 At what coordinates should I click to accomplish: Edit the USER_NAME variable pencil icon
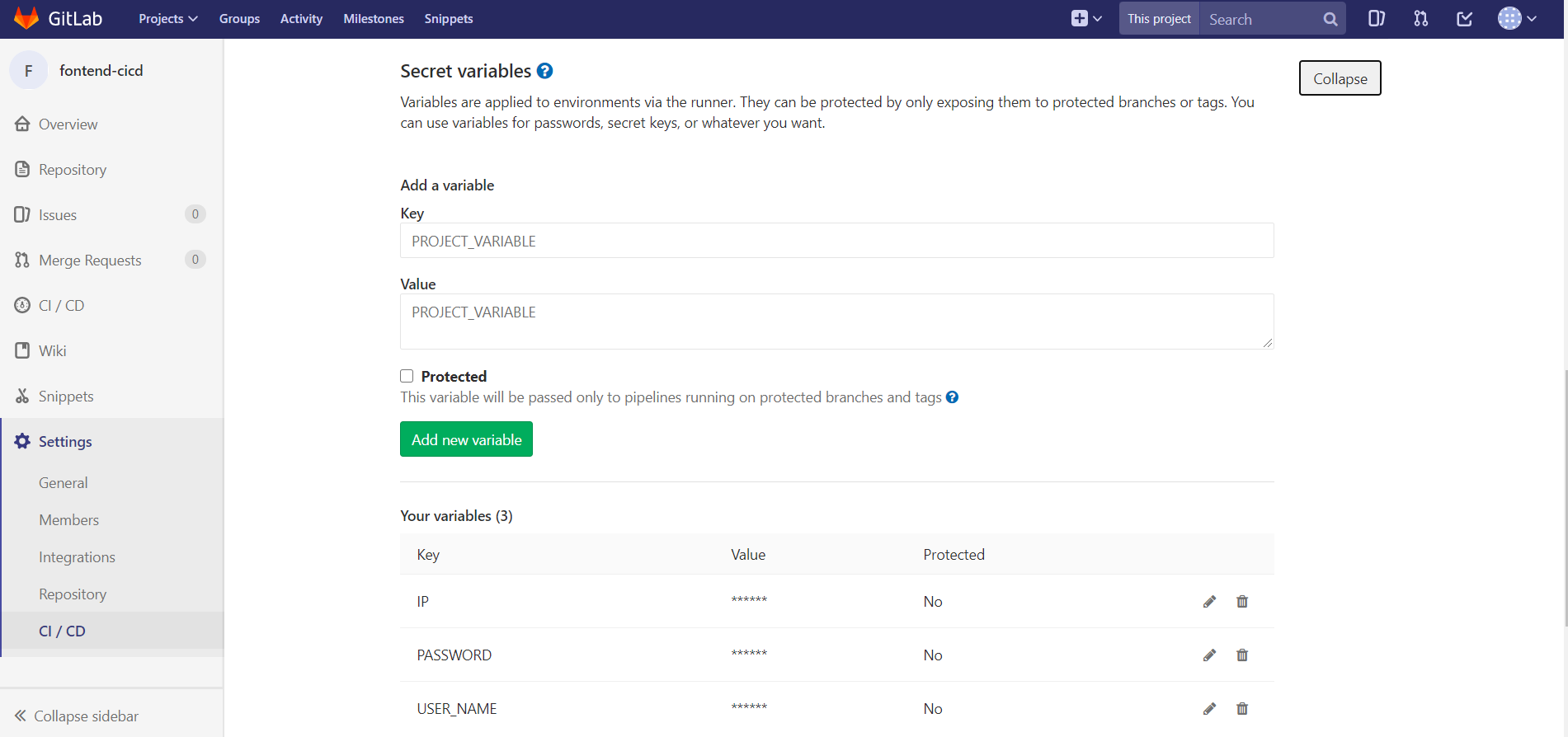(1209, 709)
